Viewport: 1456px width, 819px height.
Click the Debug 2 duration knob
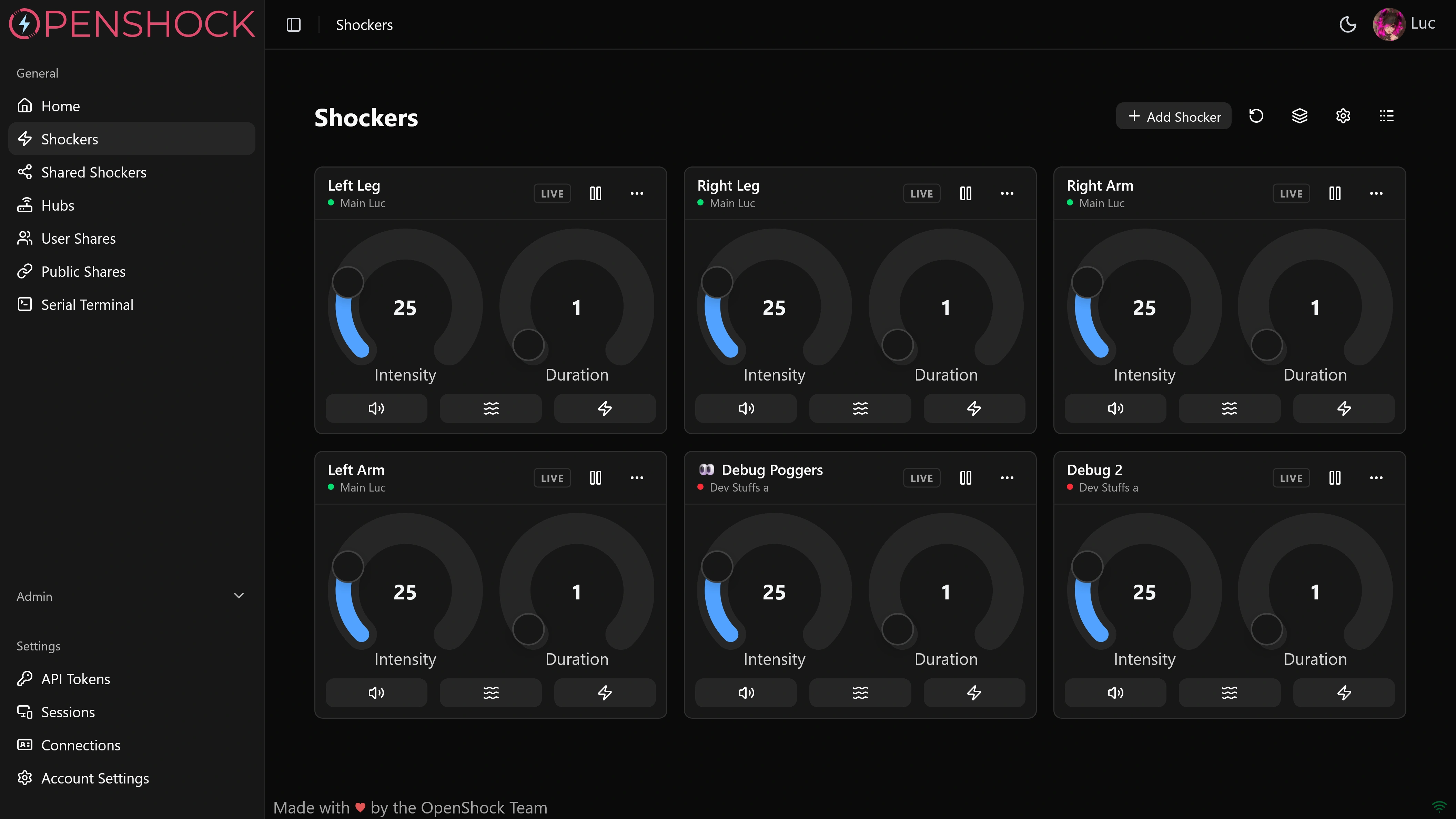pyautogui.click(x=1267, y=629)
